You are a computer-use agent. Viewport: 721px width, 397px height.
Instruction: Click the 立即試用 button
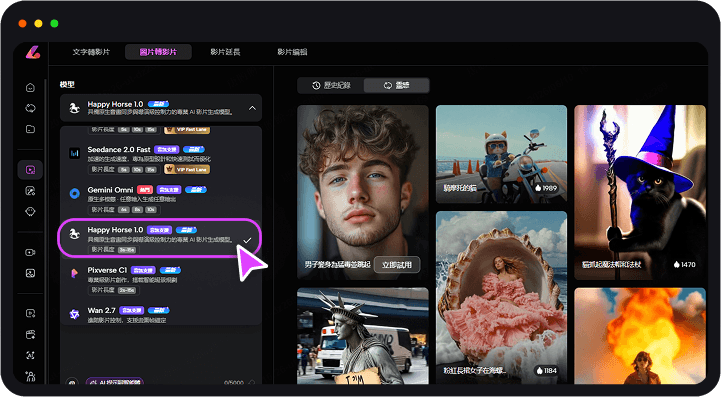tap(397, 265)
